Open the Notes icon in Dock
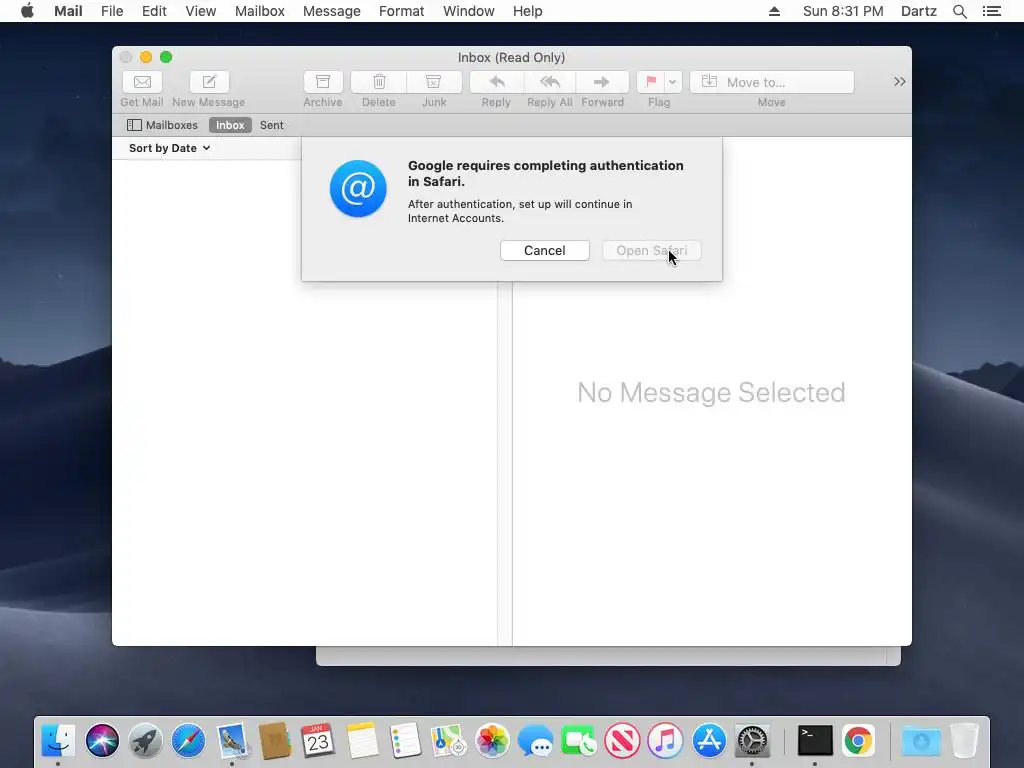 pyautogui.click(x=362, y=741)
